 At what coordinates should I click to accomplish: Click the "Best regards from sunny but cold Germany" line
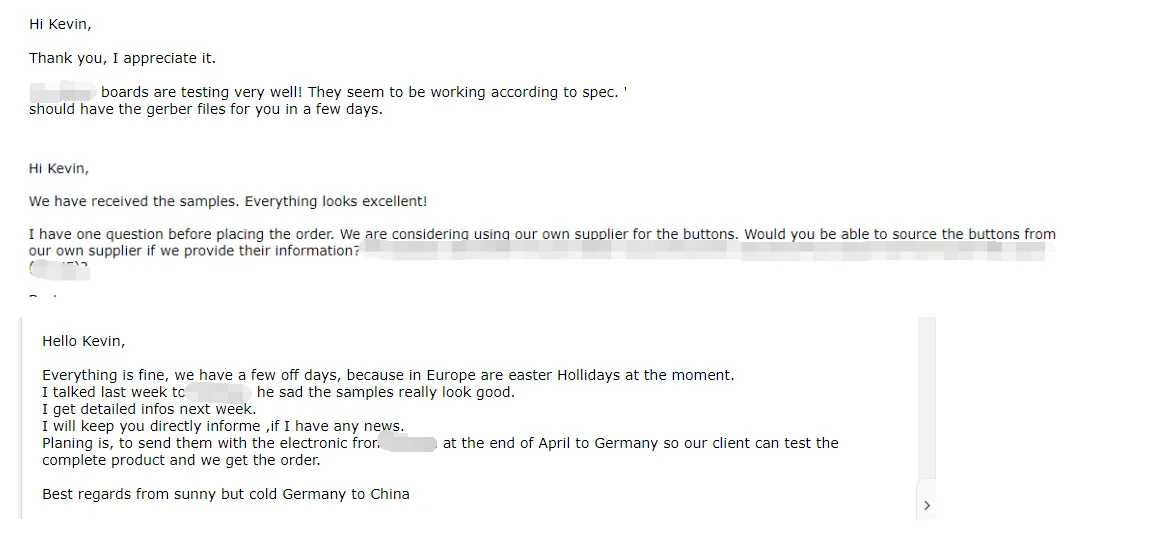pyautogui.click(x=226, y=494)
